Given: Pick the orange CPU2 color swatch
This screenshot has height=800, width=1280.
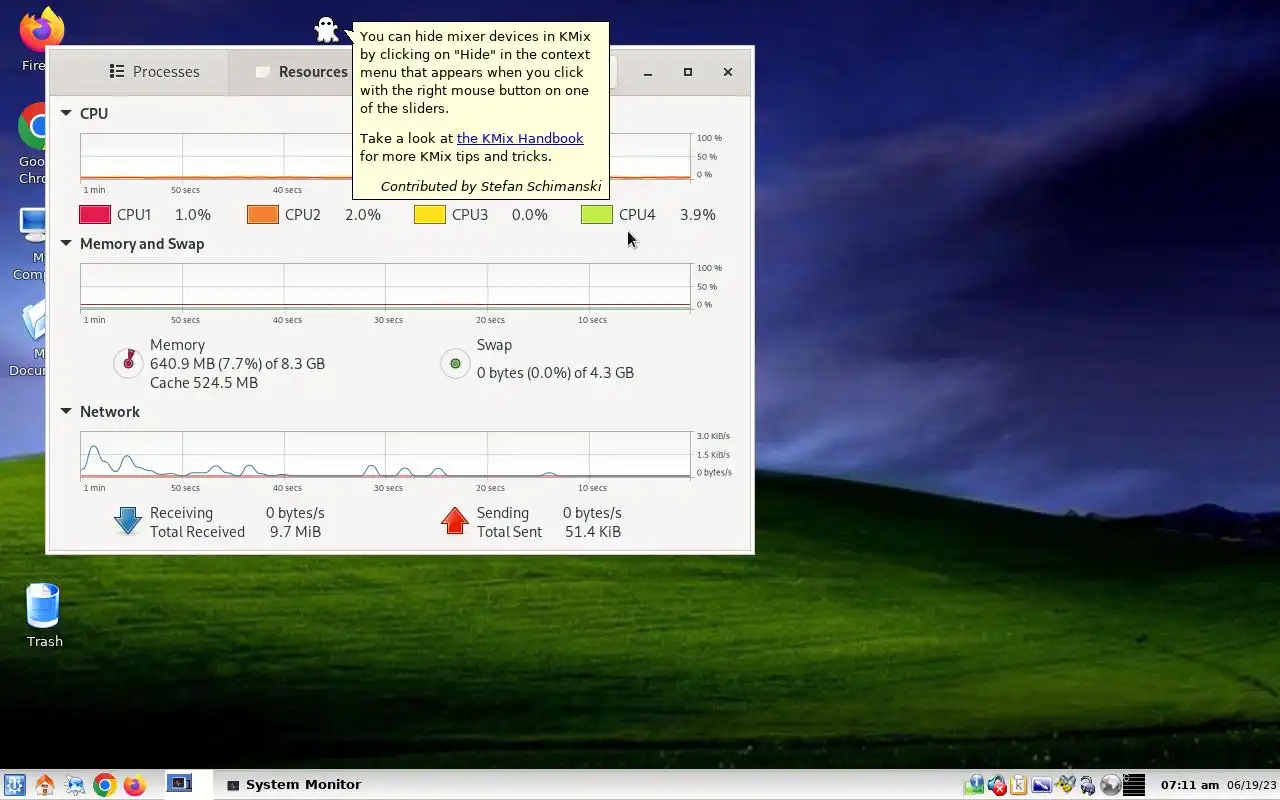Looking at the screenshot, I should coord(263,214).
